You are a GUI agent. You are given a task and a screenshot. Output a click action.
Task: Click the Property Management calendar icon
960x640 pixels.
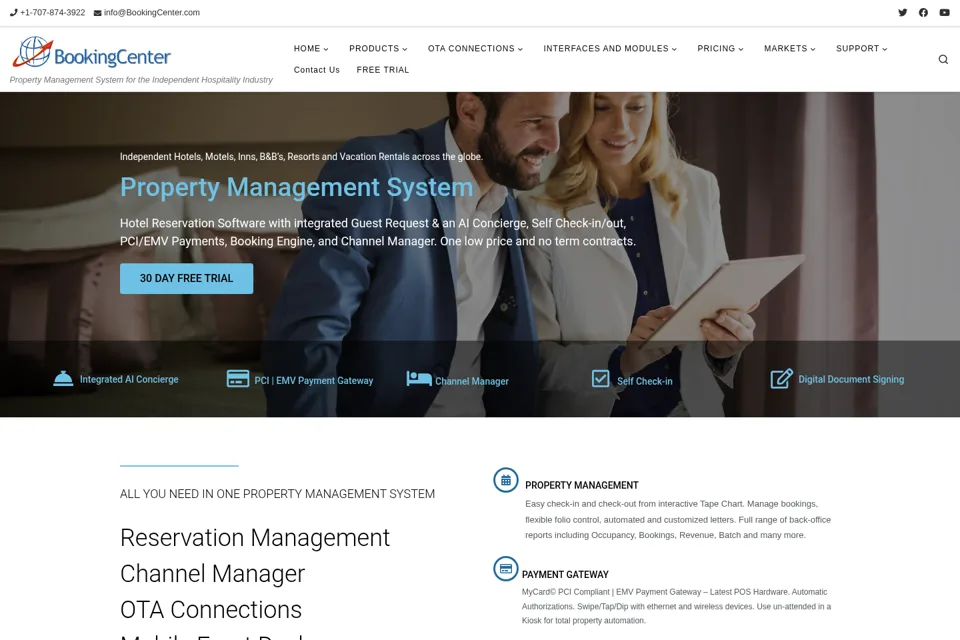[506, 480]
